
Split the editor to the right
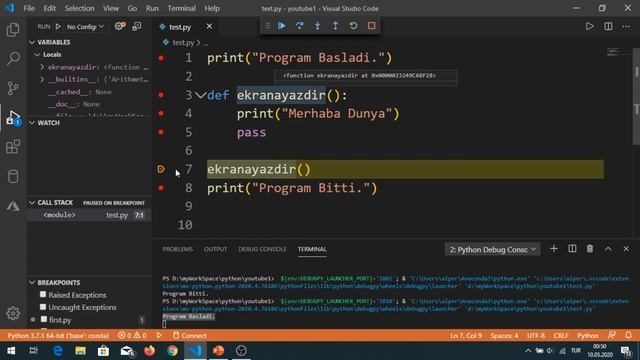point(608,27)
